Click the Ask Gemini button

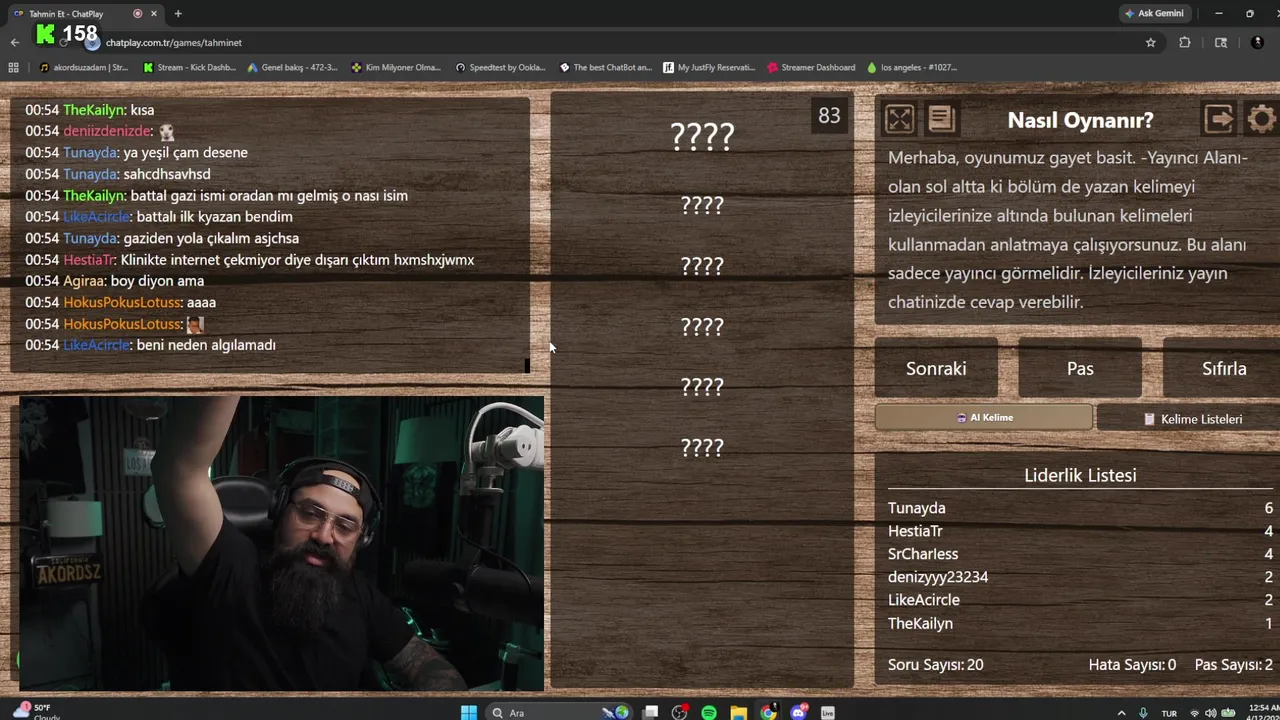(1154, 14)
